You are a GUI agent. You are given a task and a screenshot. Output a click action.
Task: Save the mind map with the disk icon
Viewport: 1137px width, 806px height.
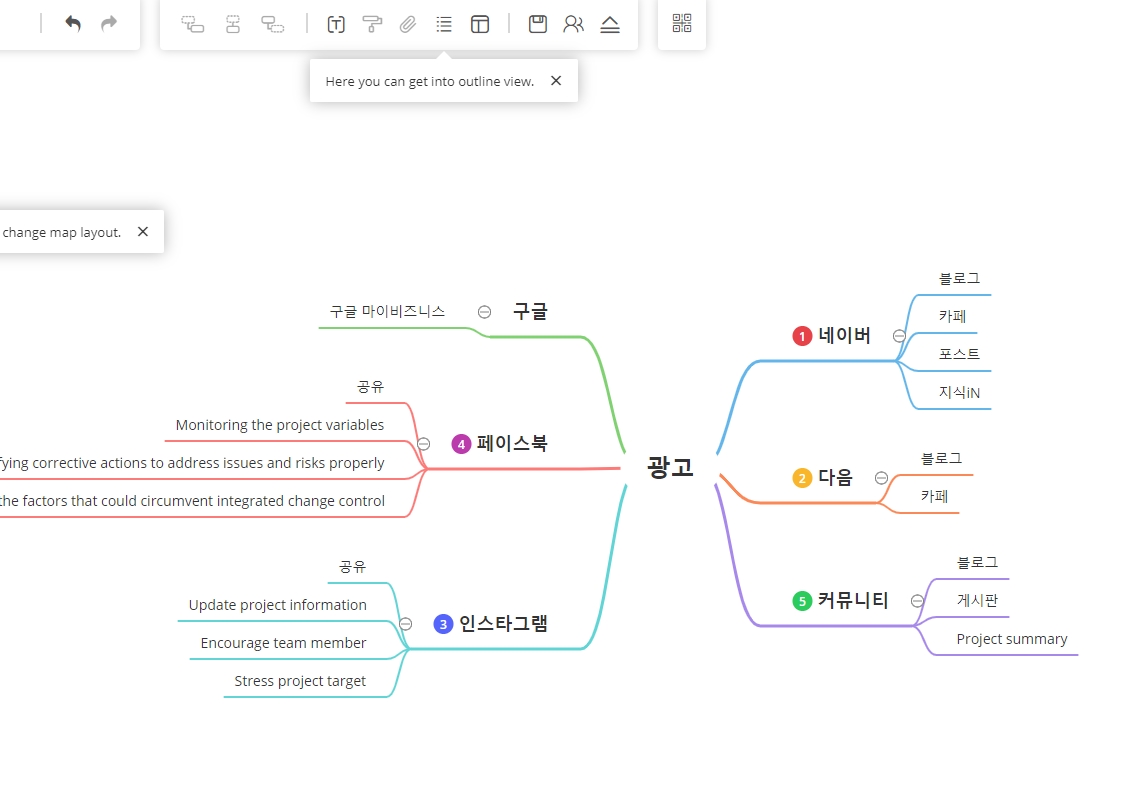537,24
